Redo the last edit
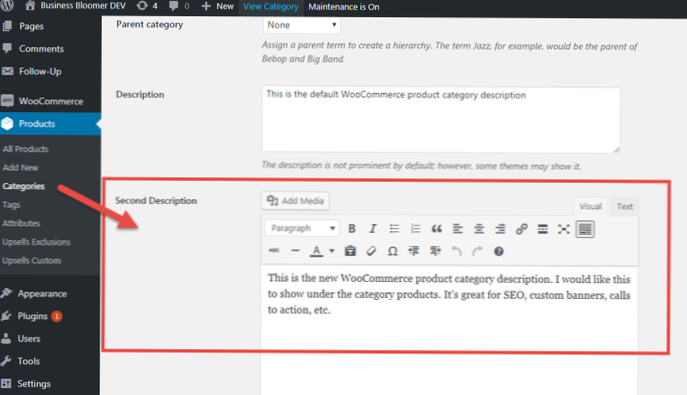Image resolution: width=687 pixels, height=395 pixels. click(477, 251)
